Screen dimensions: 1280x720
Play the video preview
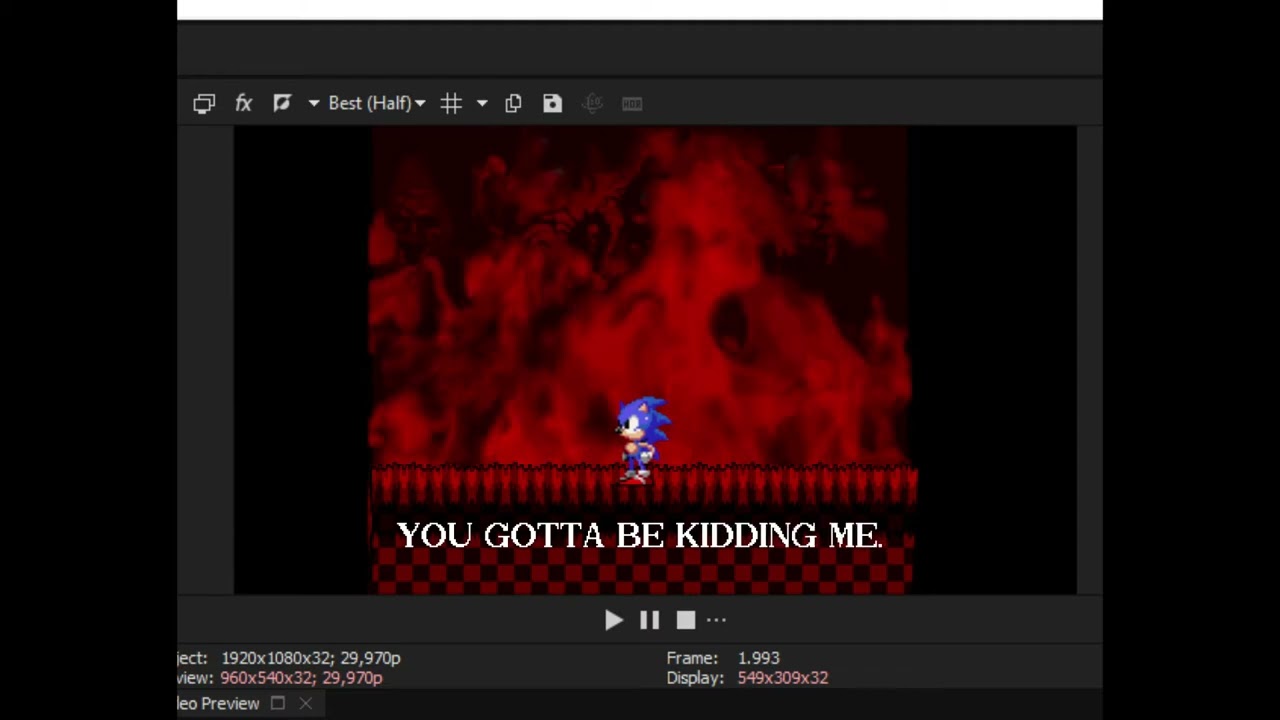tap(614, 620)
